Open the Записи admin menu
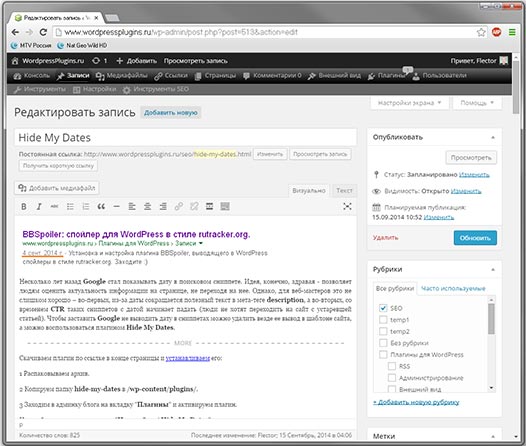This screenshot has height=446, width=526. (x=73, y=75)
